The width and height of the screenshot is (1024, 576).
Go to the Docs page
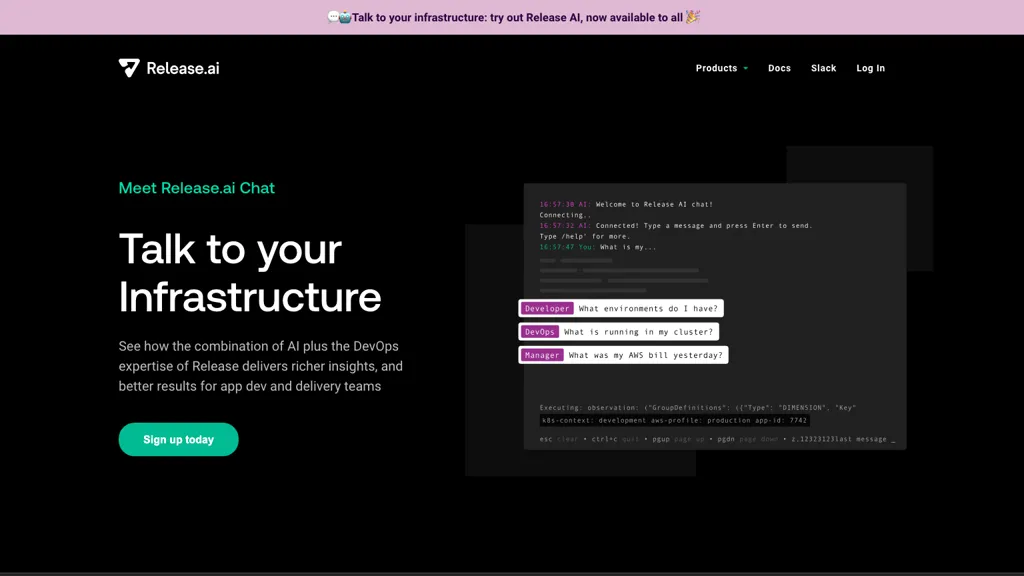click(x=779, y=68)
